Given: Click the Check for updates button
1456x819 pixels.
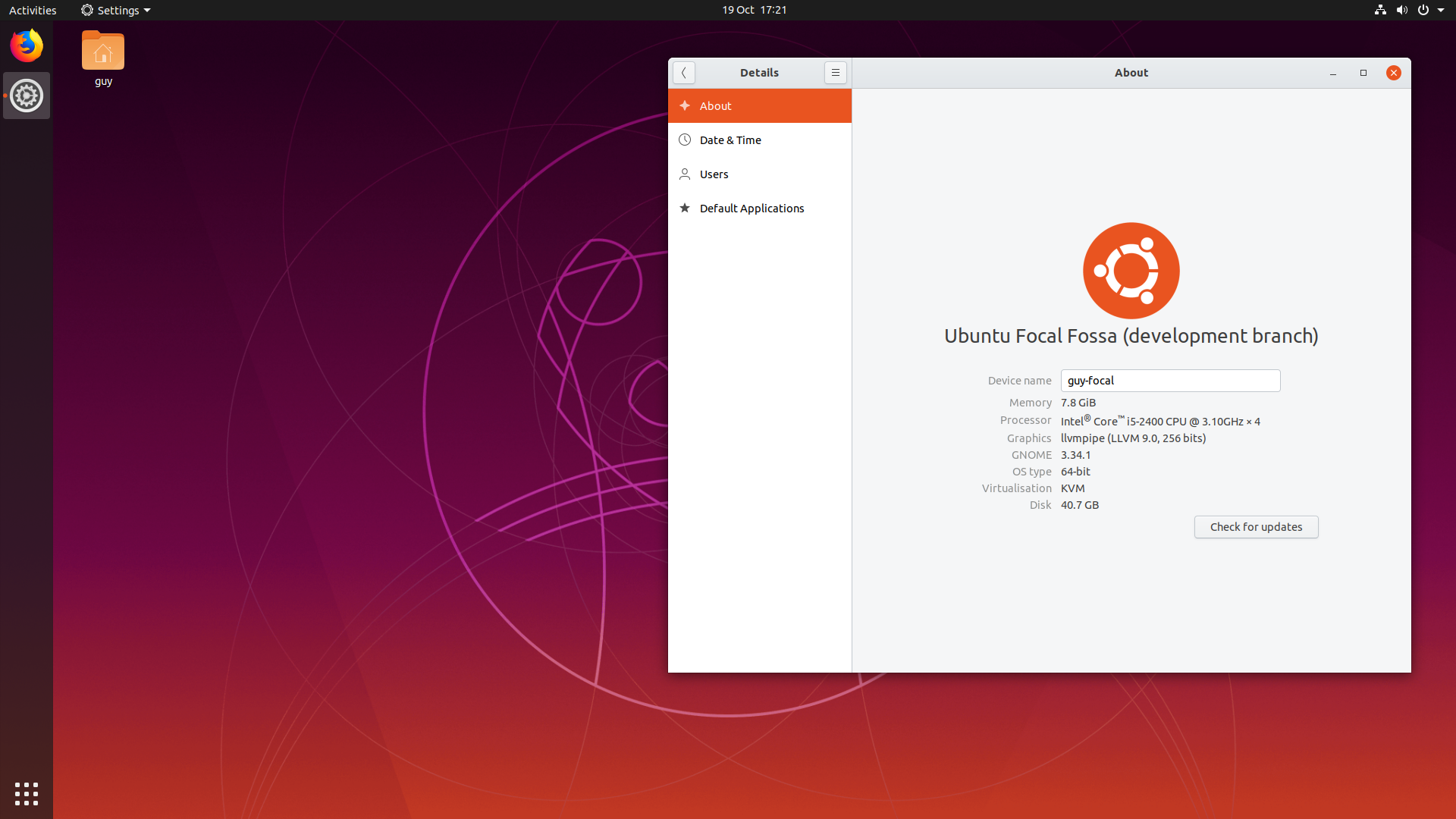Looking at the screenshot, I should coord(1256,526).
